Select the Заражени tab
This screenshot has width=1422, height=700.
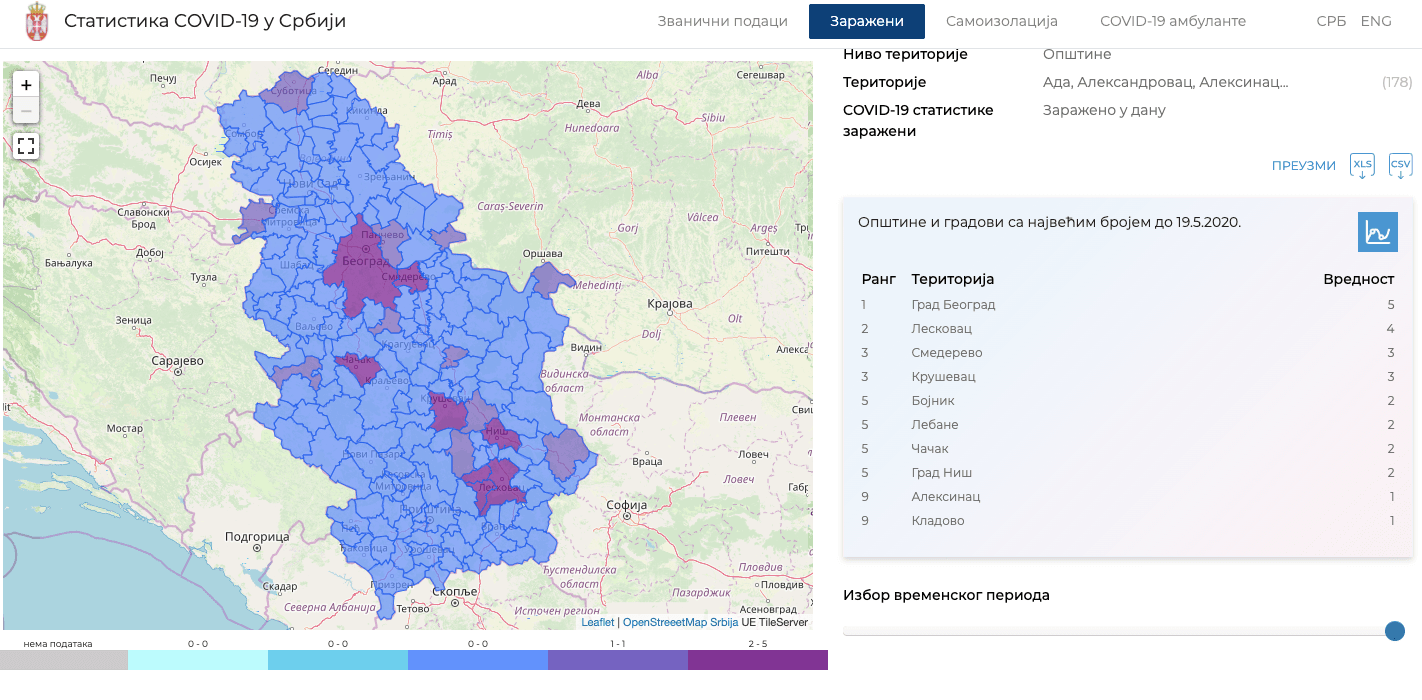[x=866, y=21]
